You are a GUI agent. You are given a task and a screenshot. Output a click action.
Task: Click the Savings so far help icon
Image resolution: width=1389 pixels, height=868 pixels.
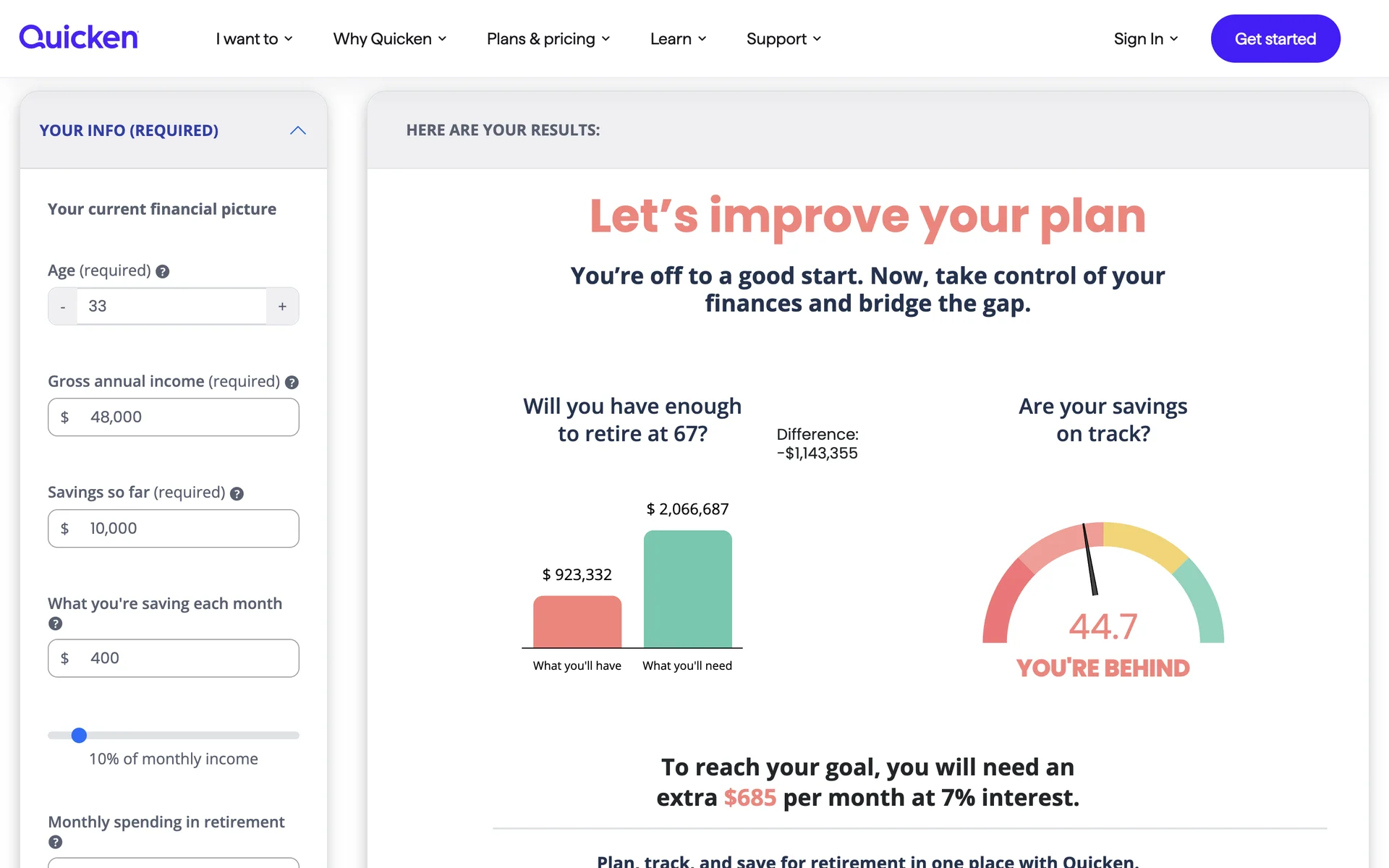pos(237,493)
